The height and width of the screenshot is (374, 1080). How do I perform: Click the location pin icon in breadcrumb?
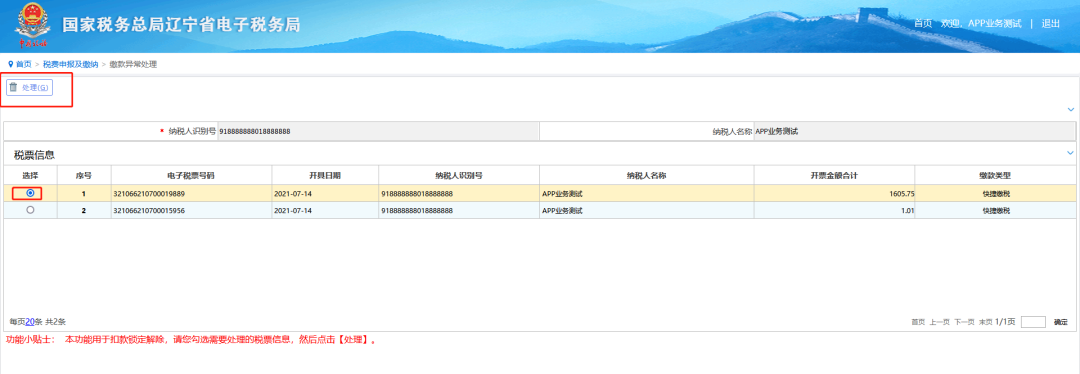(10, 64)
